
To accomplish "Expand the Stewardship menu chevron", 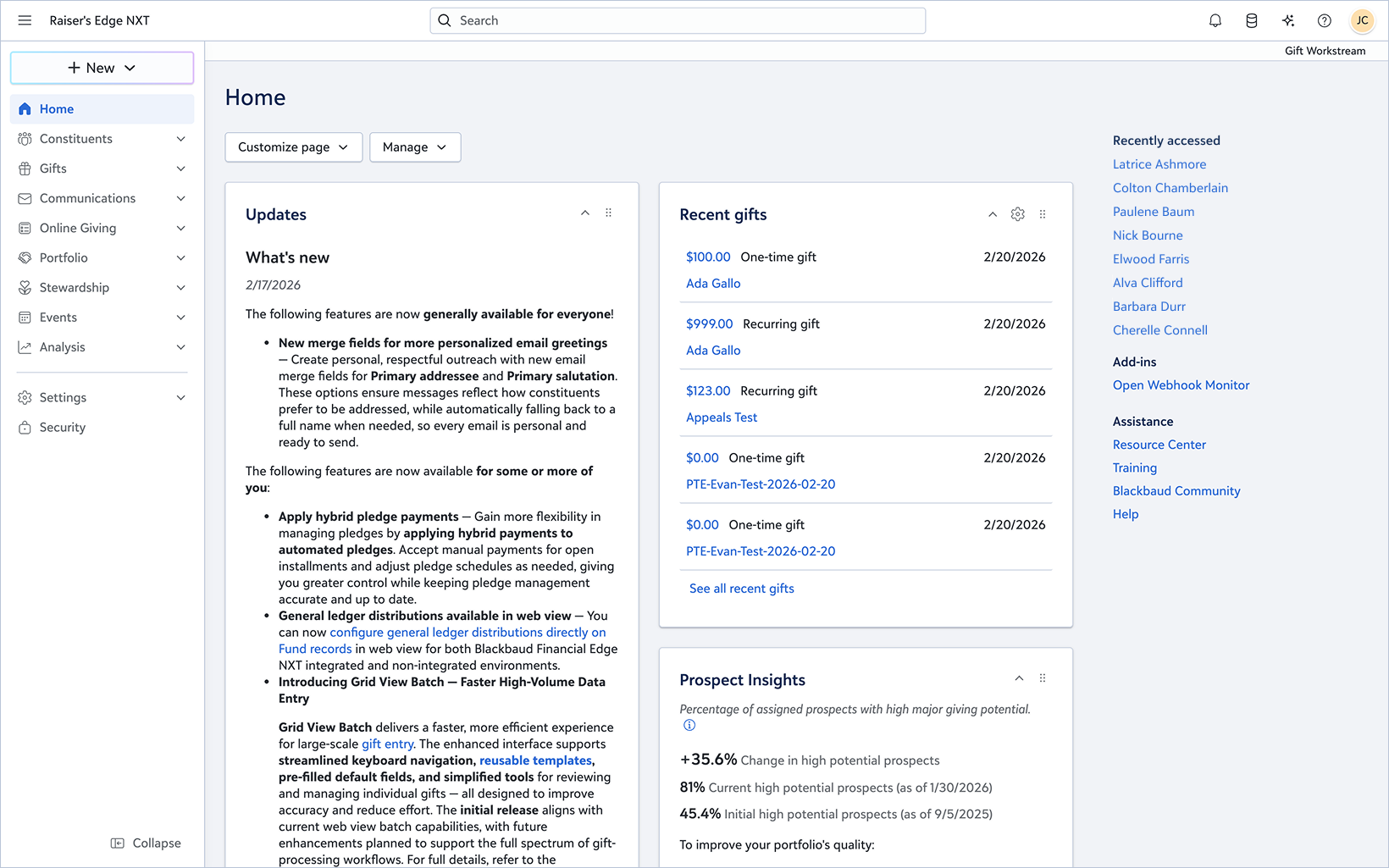I will click(x=180, y=288).
